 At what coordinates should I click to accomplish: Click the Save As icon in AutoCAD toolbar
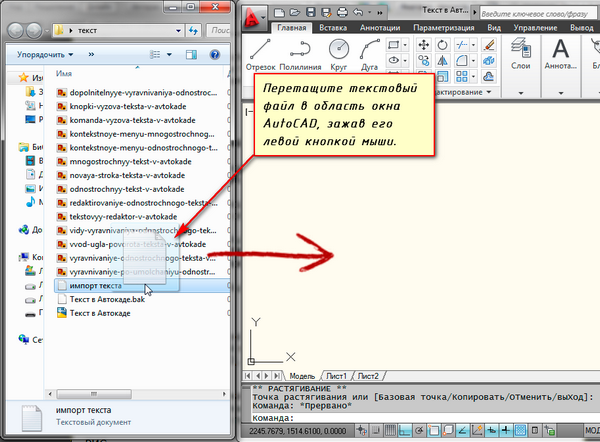[x=326, y=13]
